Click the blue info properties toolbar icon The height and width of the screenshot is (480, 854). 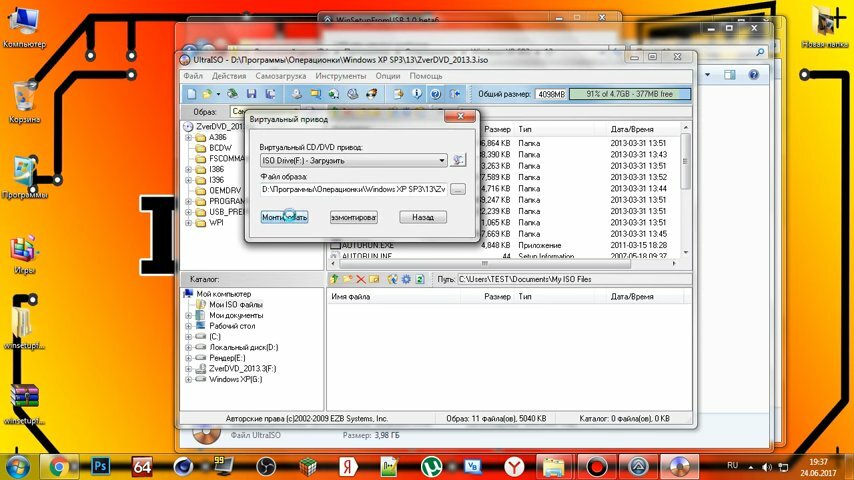click(x=417, y=94)
